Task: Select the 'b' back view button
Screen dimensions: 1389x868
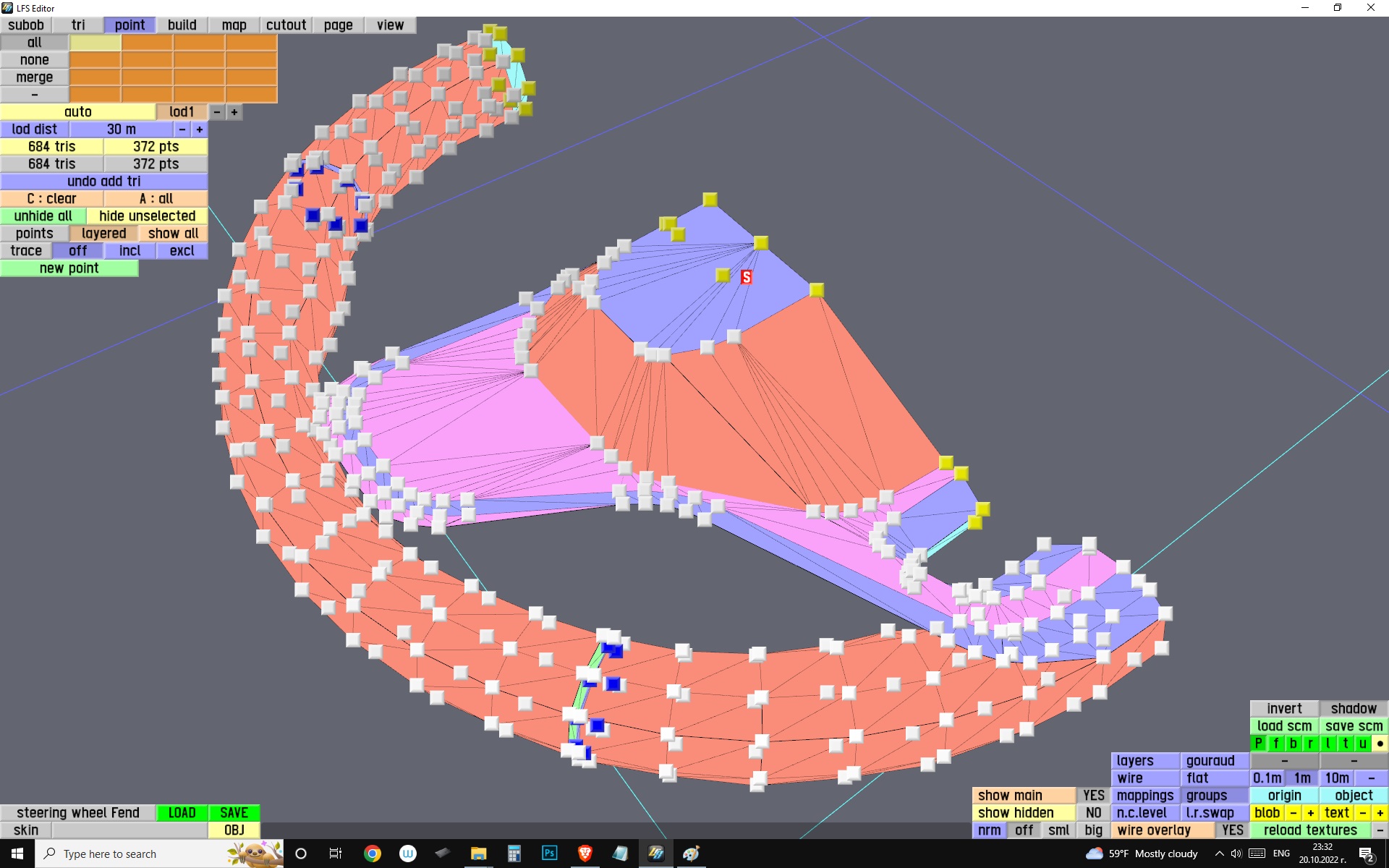Action: (1293, 744)
